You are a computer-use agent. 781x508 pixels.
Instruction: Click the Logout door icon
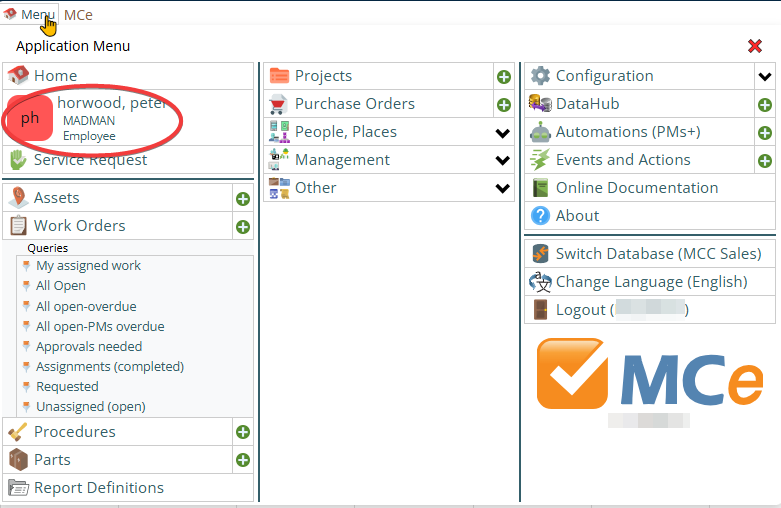540,310
